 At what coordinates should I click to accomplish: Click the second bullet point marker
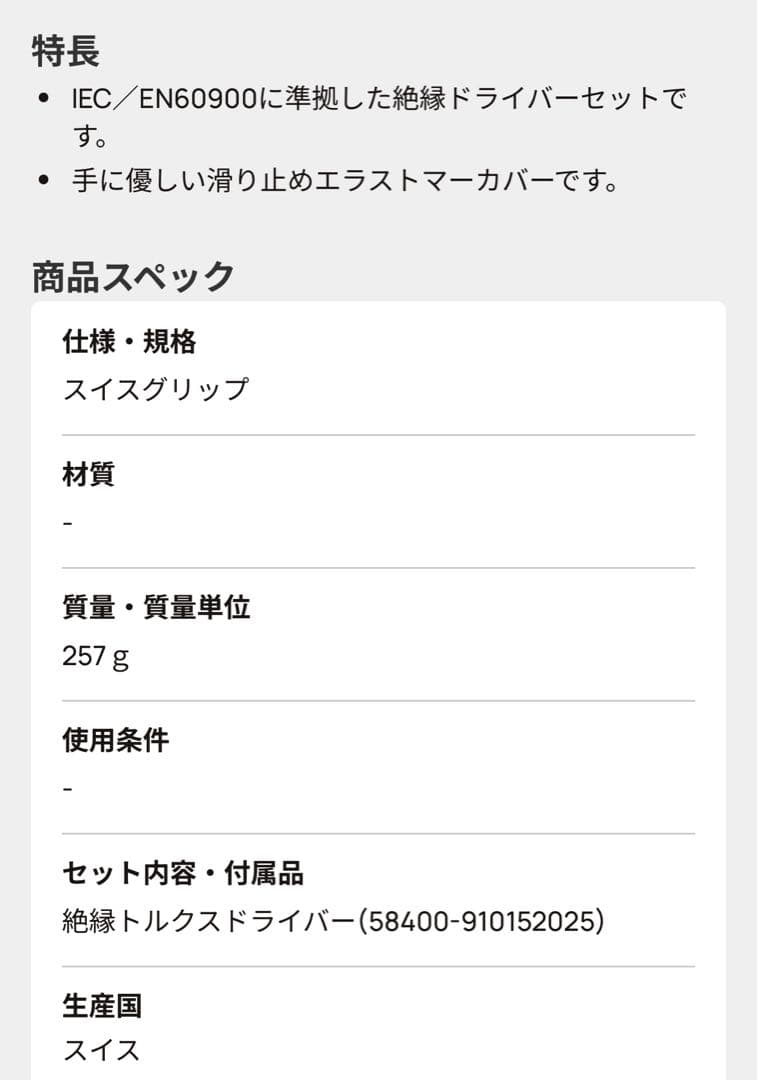tap(44, 180)
